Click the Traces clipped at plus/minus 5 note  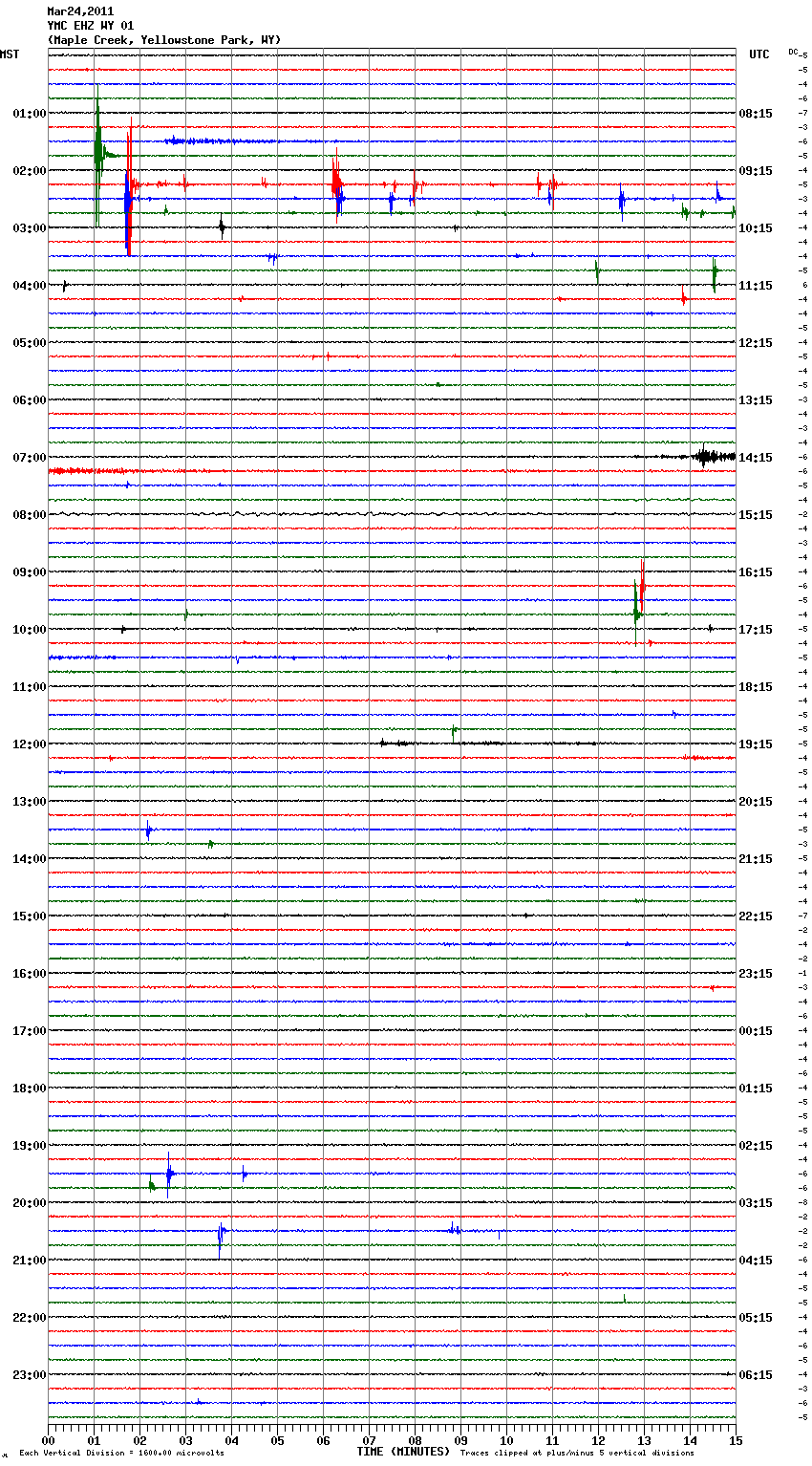577,1454
